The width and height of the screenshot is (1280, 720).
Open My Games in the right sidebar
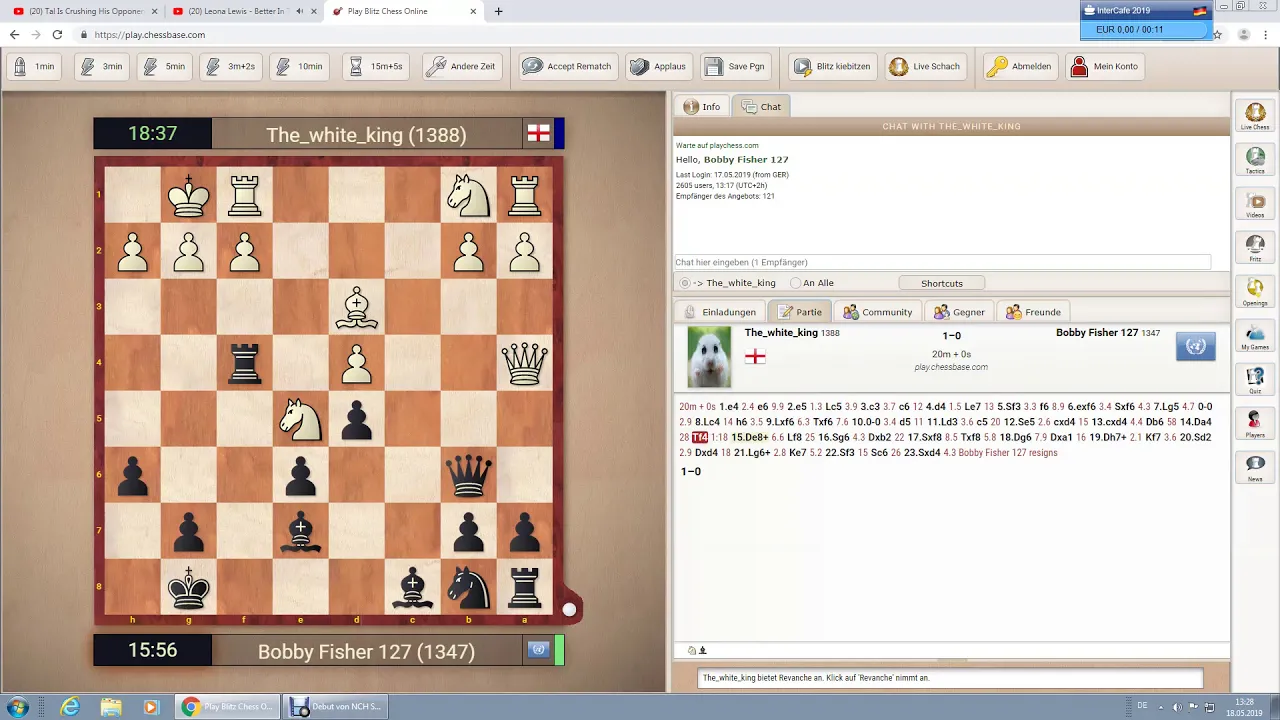(1255, 336)
